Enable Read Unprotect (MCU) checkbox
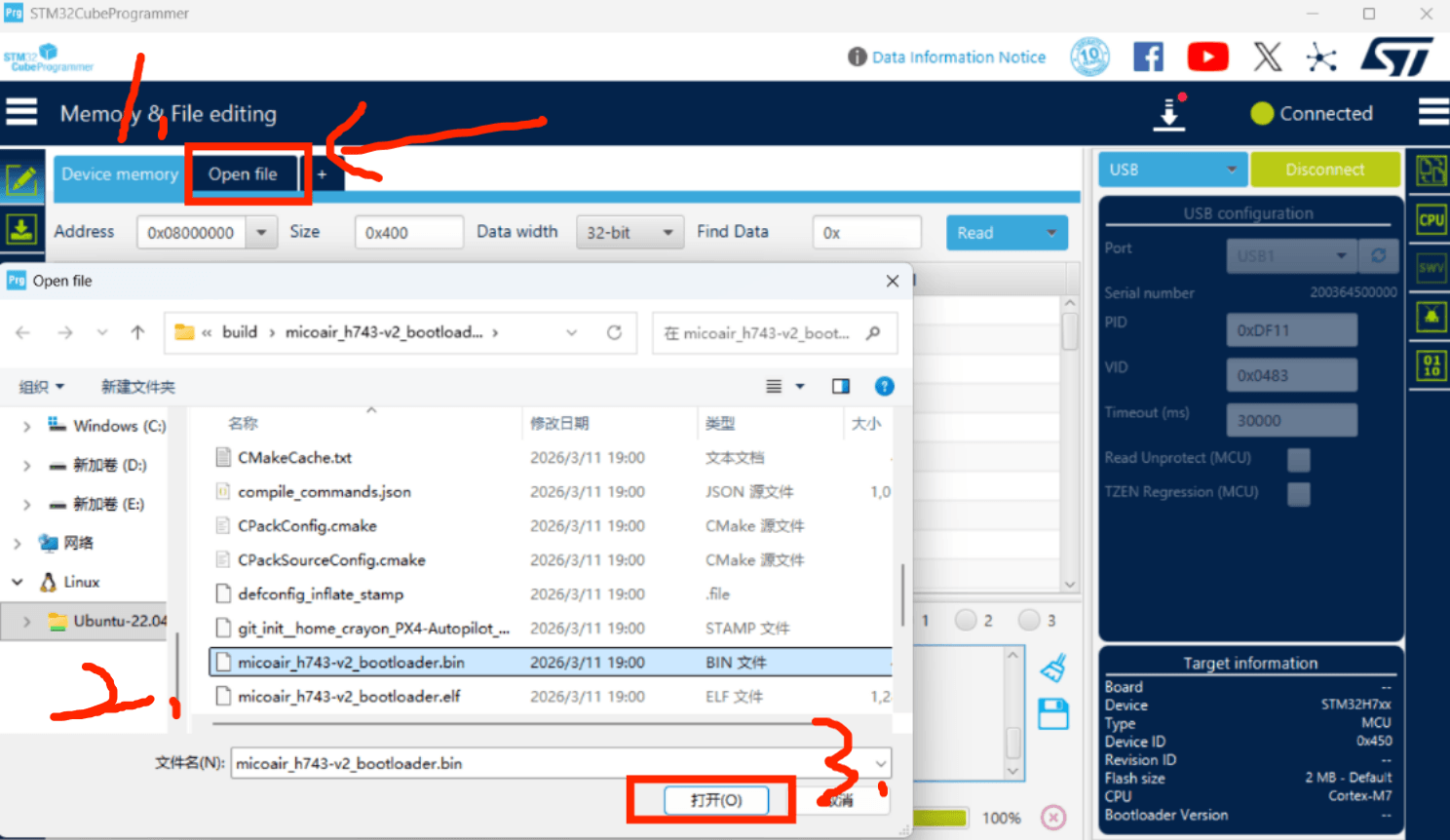Image resolution: width=1450 pixels, height=840 pixels. pos(1298,459)
